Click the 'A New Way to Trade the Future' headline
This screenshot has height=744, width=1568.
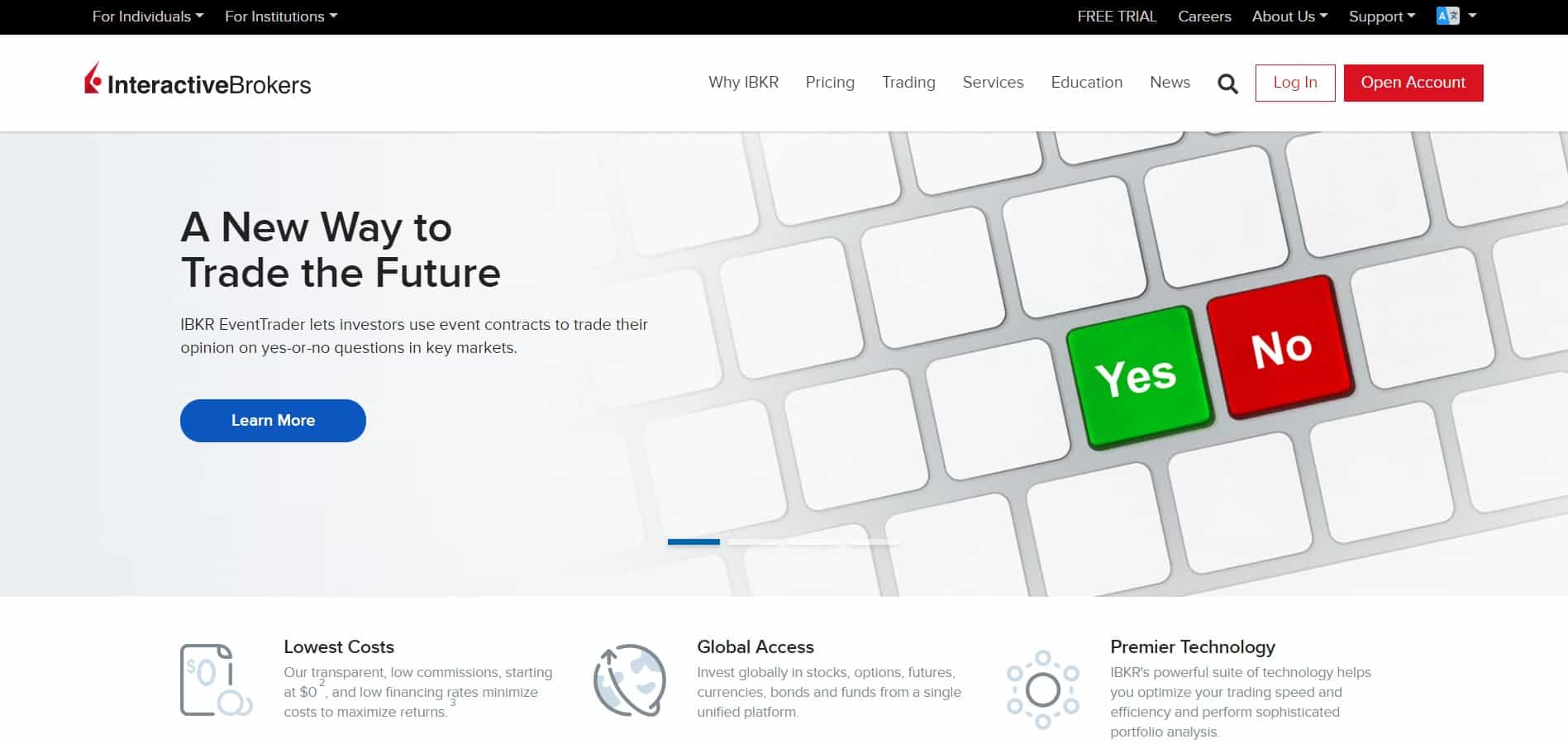pyautogui.click(x=341, y=250)
